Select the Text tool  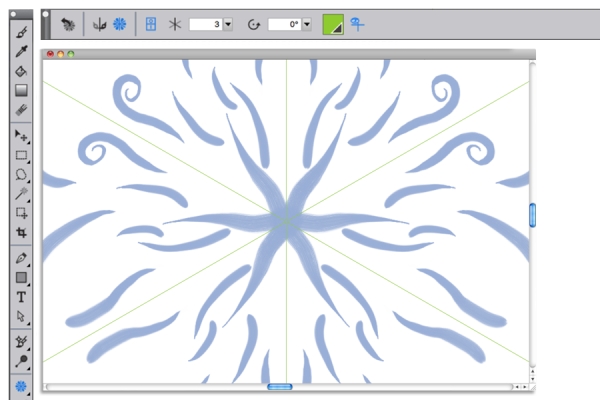pyautogui.click(x=21, y=297)
